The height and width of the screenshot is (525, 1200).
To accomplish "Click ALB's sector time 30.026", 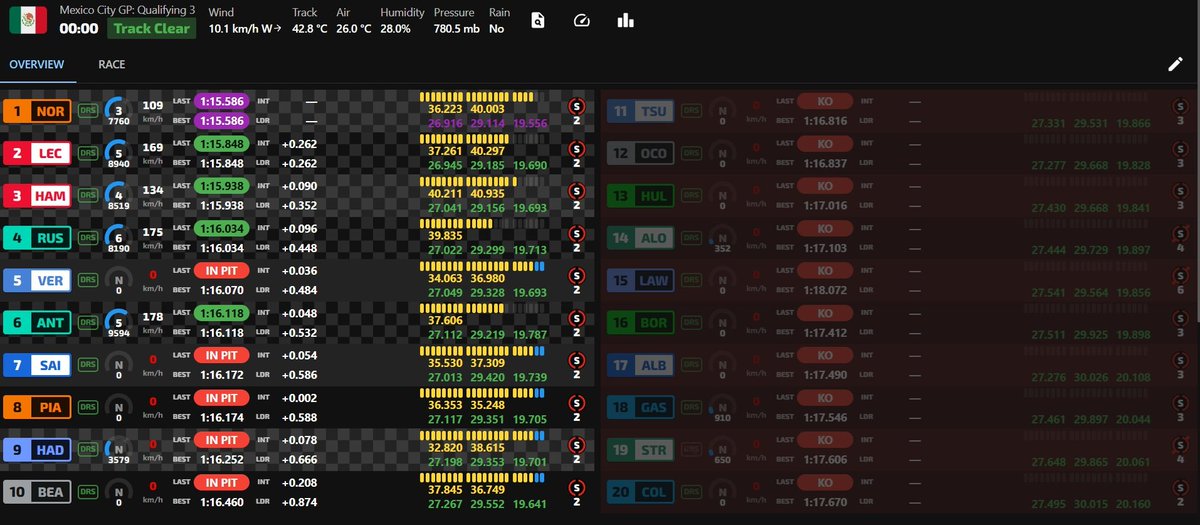I will point(1089,375).
